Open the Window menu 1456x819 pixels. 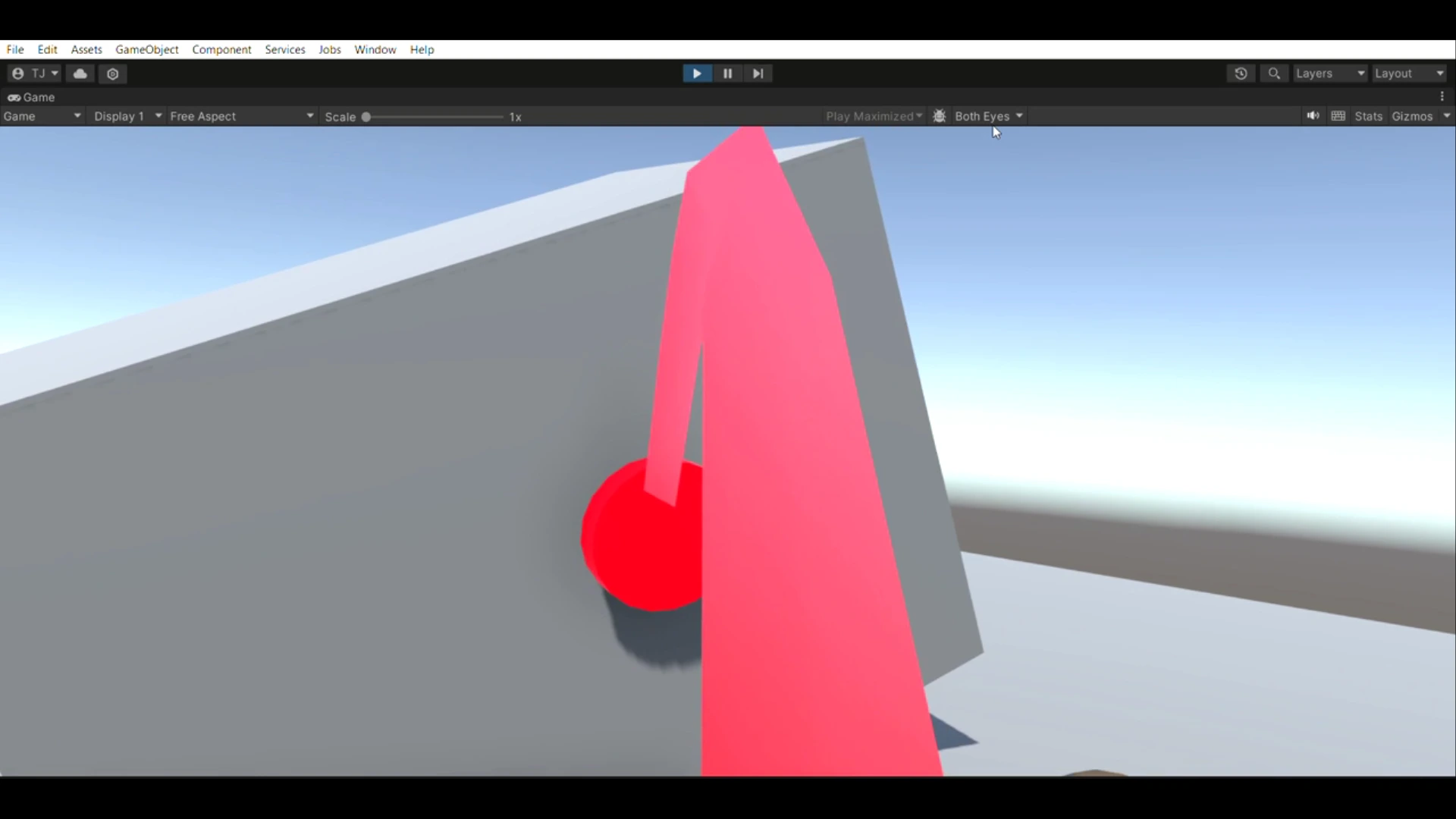tap(375, 49)
